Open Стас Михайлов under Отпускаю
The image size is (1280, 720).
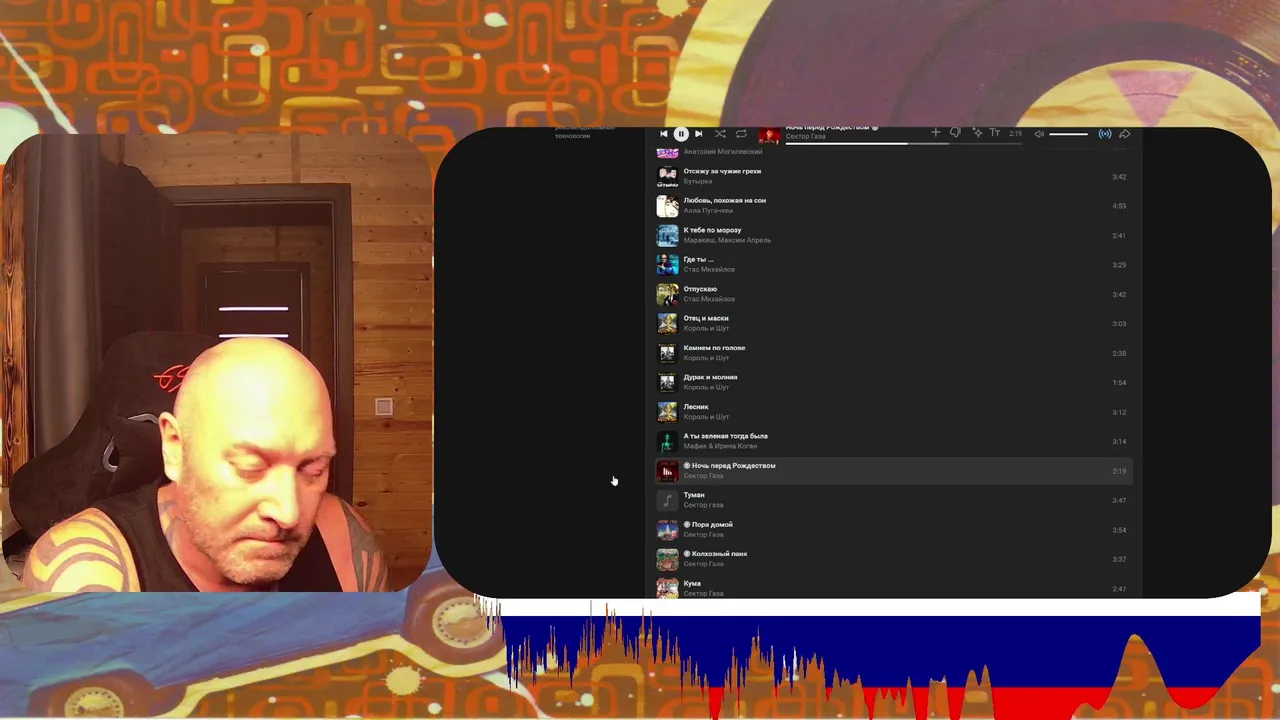[x=709, y=299]
